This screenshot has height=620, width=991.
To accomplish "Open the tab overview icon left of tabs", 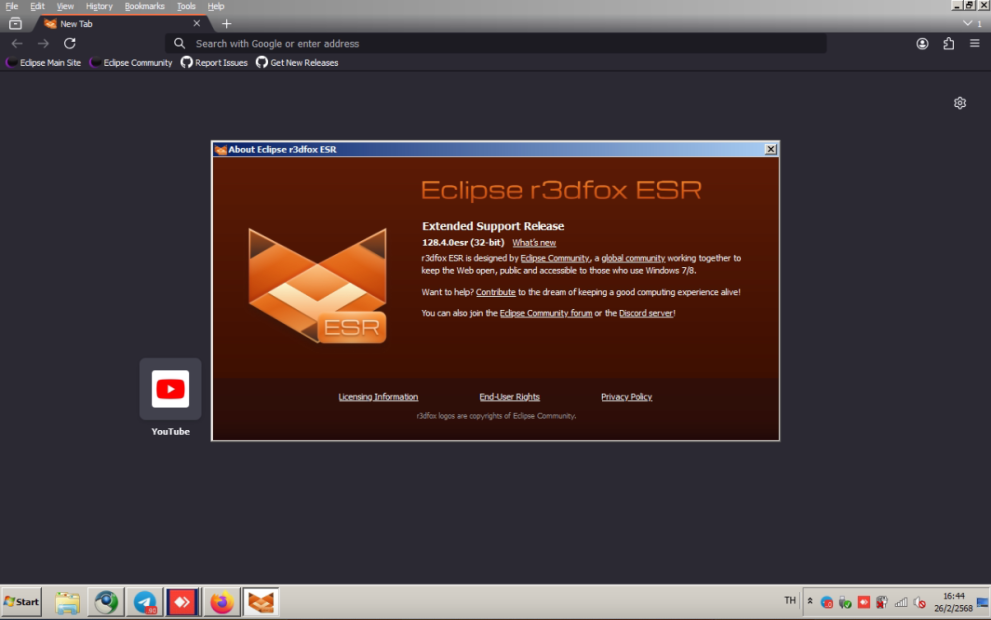I will tap(16, 24).
